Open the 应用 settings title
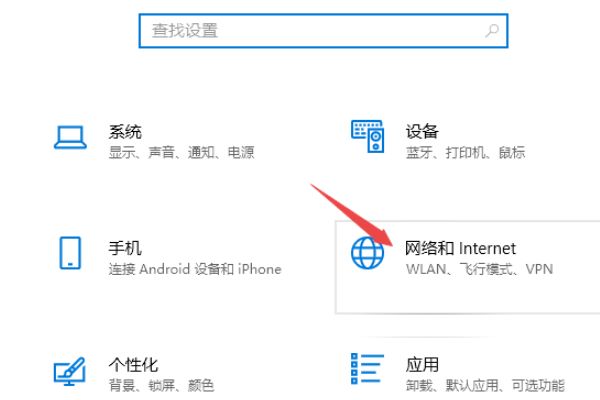Viewport: 600px width, 400px height. click(422, 364)
